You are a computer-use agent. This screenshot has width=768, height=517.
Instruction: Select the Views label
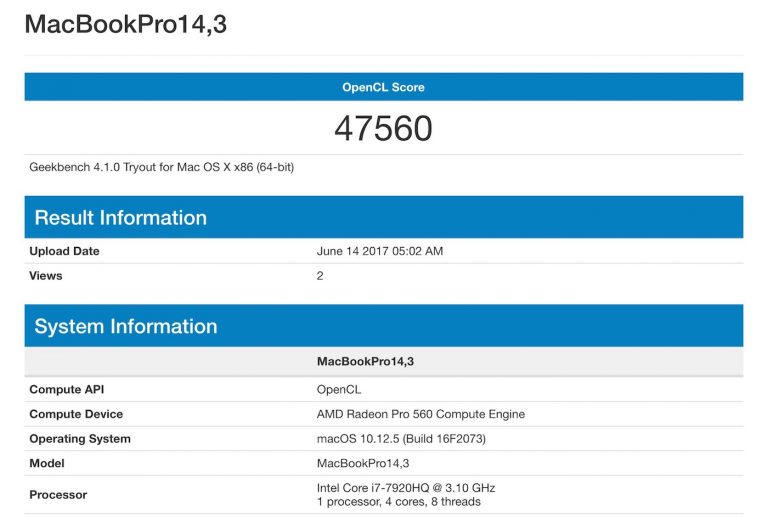46,276
